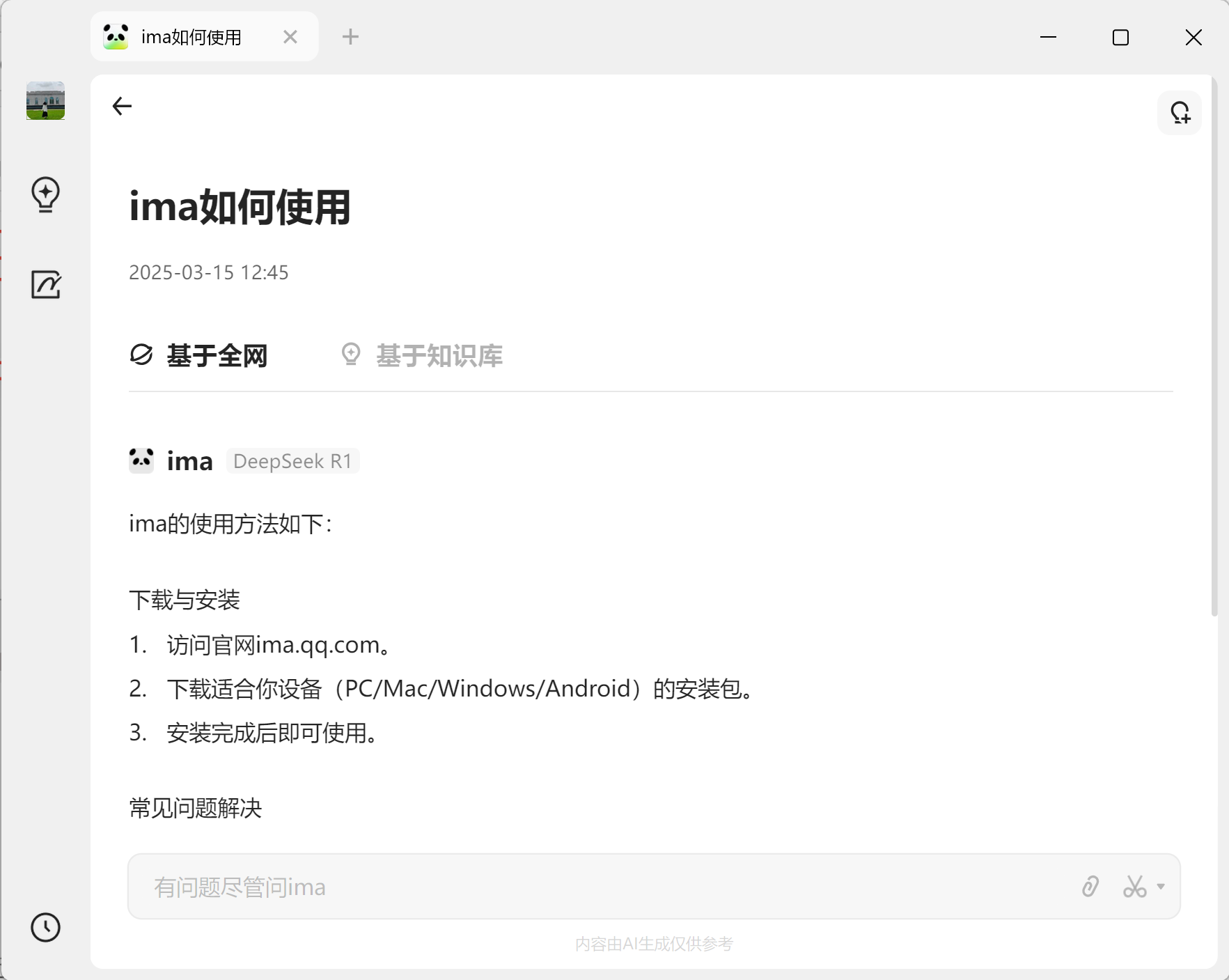Select the ima如何使用 tab
Viewport: 1229px width, 980px height.
(191, 36)
